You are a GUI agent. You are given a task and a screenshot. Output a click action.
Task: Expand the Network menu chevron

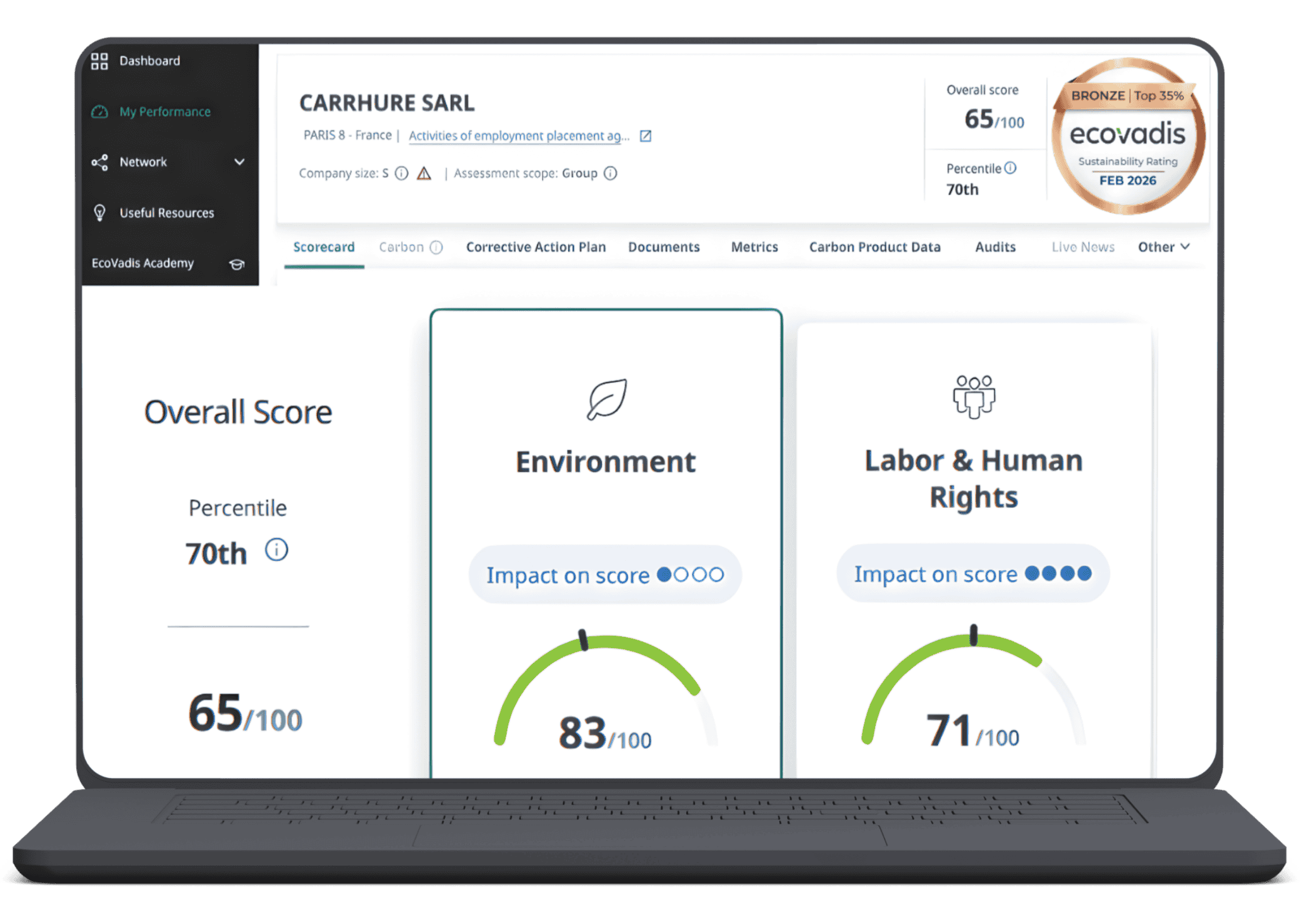240,162
